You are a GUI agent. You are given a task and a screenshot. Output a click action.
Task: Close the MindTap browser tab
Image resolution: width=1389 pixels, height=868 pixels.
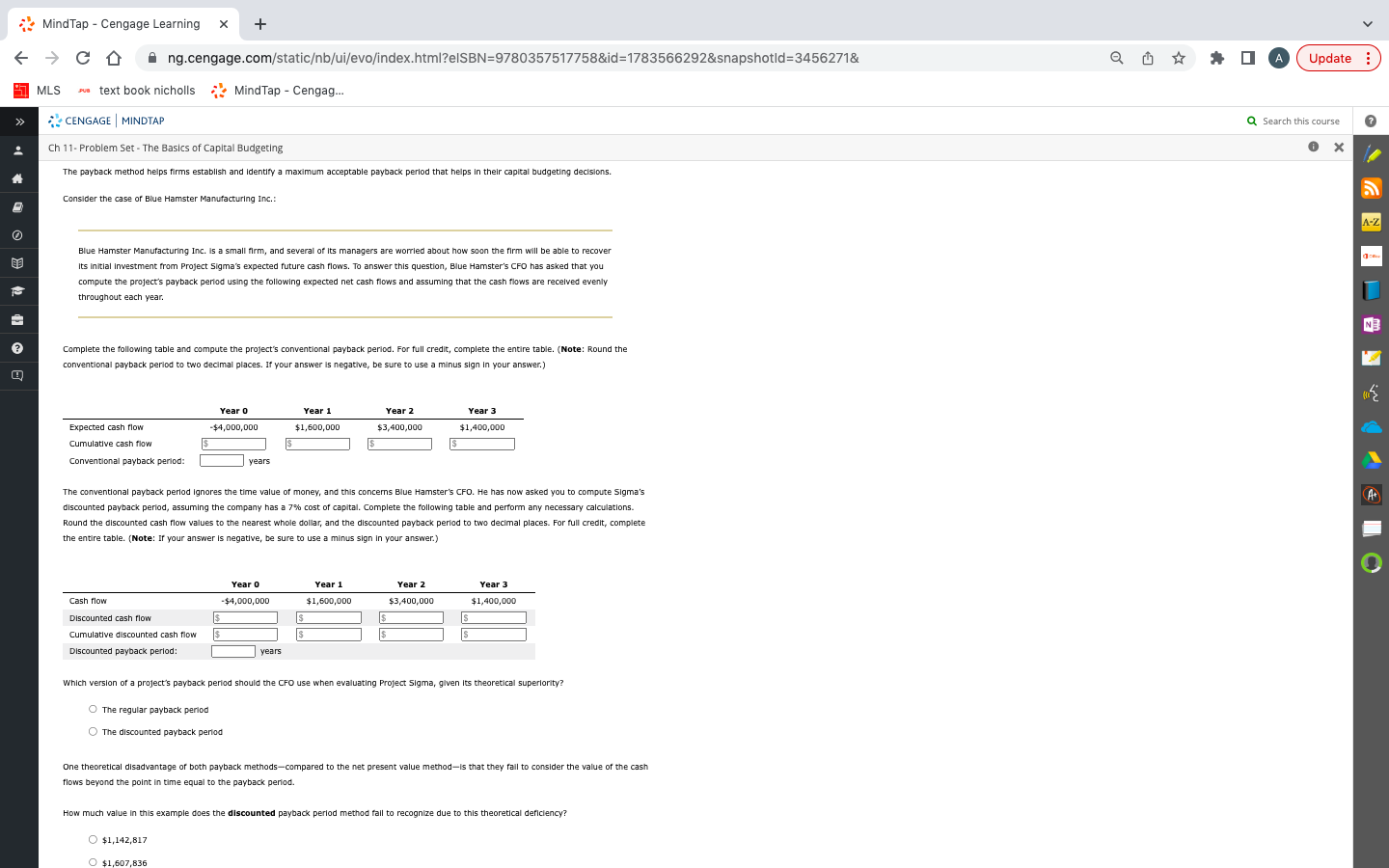[x=223, y=24]
